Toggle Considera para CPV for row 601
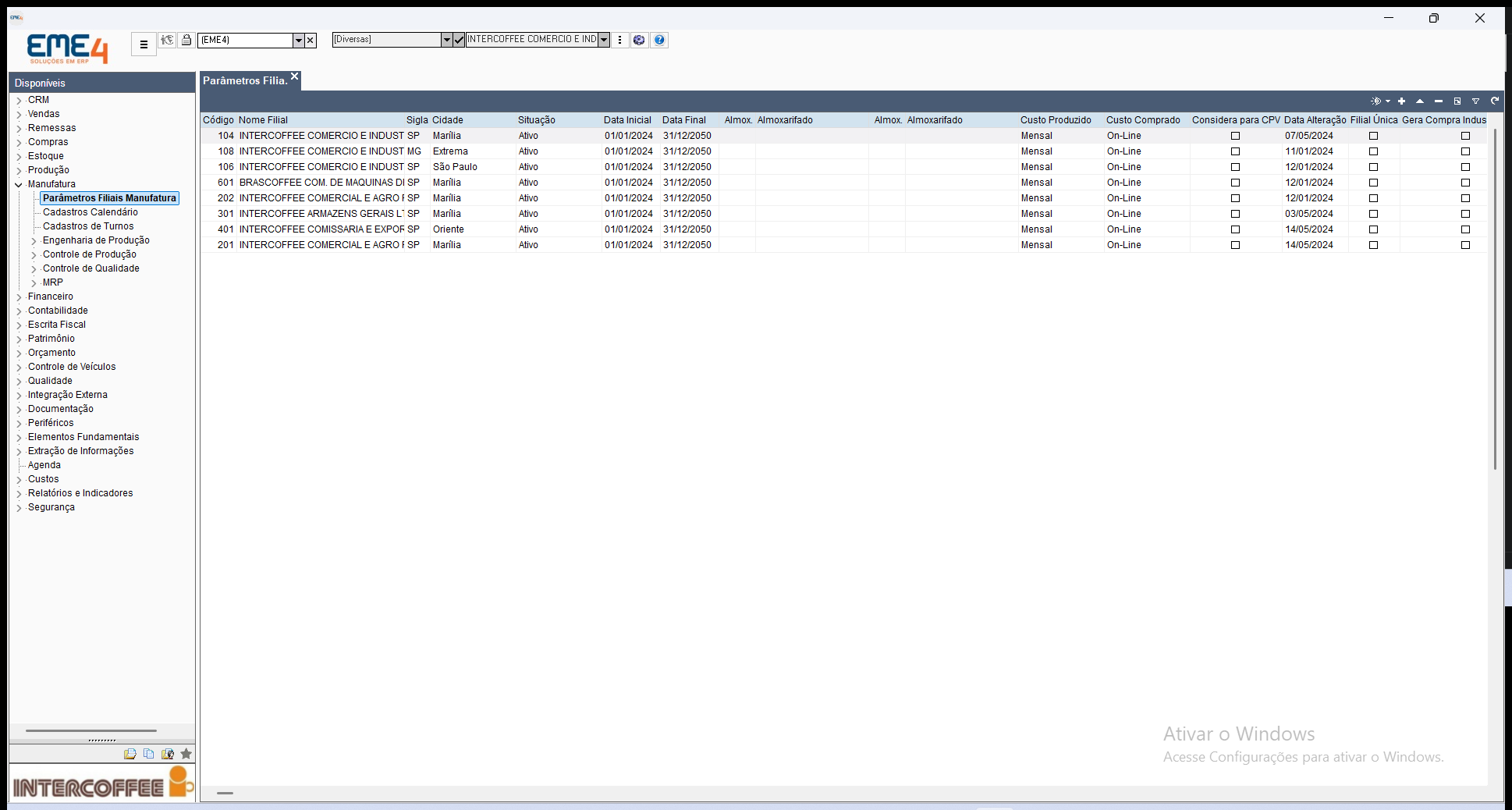This screenshot has height=810, width=1512. (x=1235, y=183)
